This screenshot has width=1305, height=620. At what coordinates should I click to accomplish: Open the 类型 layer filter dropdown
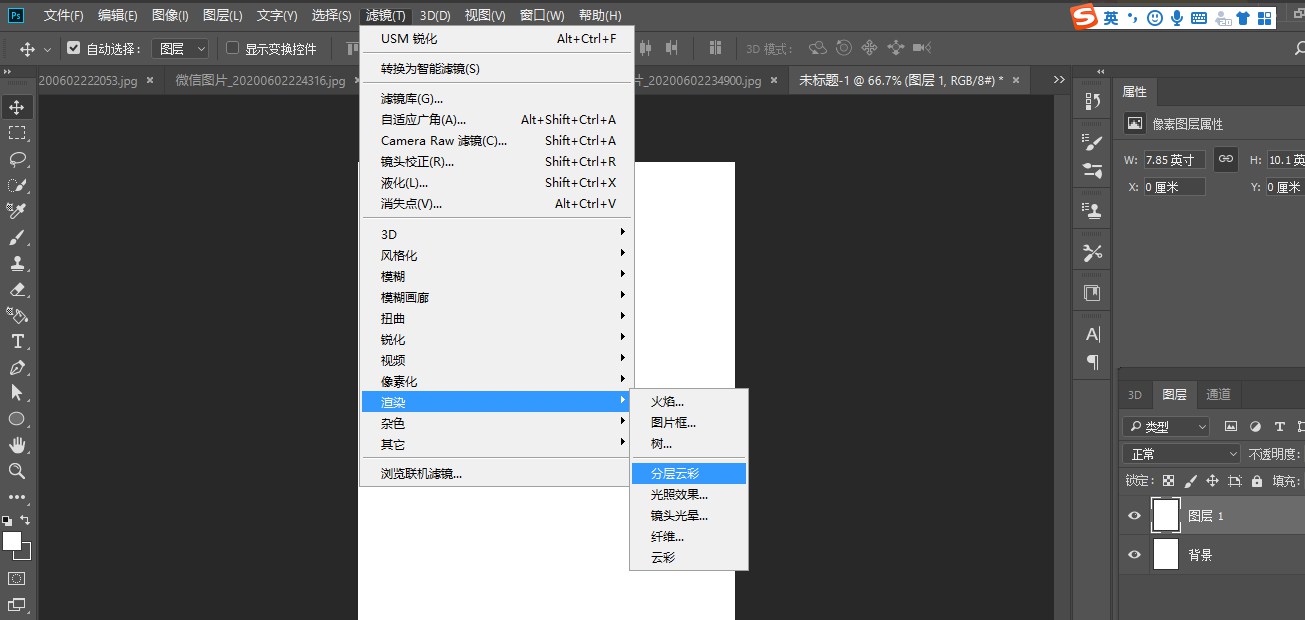(1164, 427)
